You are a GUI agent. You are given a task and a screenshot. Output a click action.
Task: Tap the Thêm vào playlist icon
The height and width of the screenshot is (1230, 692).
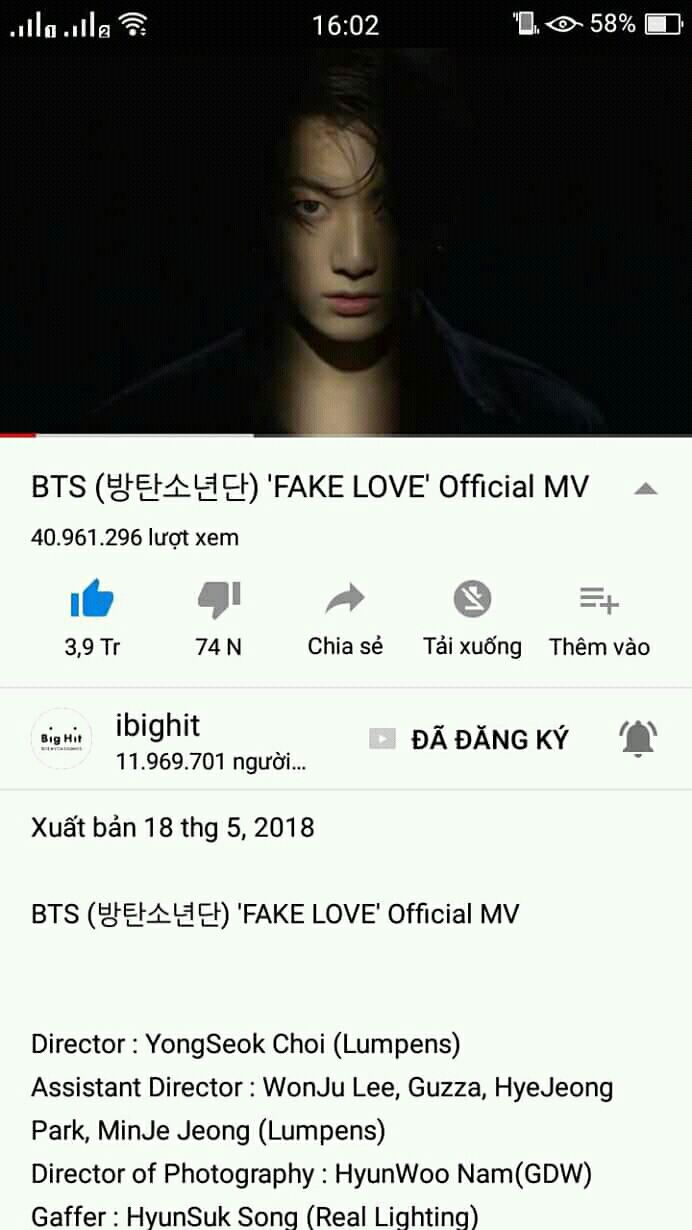coord(599,600)
